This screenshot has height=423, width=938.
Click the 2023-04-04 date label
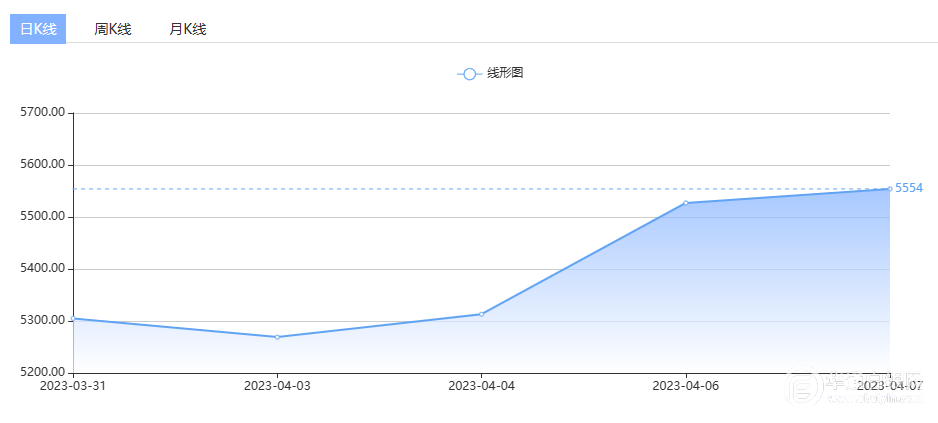(482, 385)
